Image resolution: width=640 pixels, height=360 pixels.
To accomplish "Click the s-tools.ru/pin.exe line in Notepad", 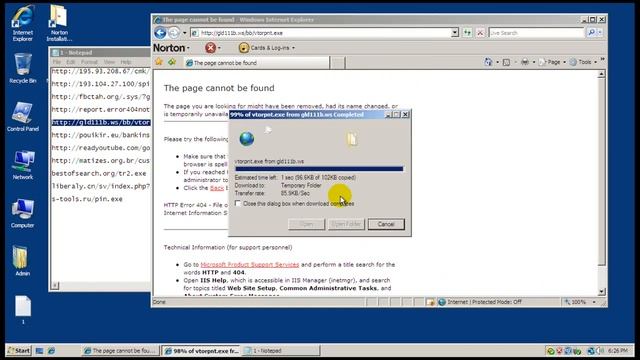I will (87, 199).
